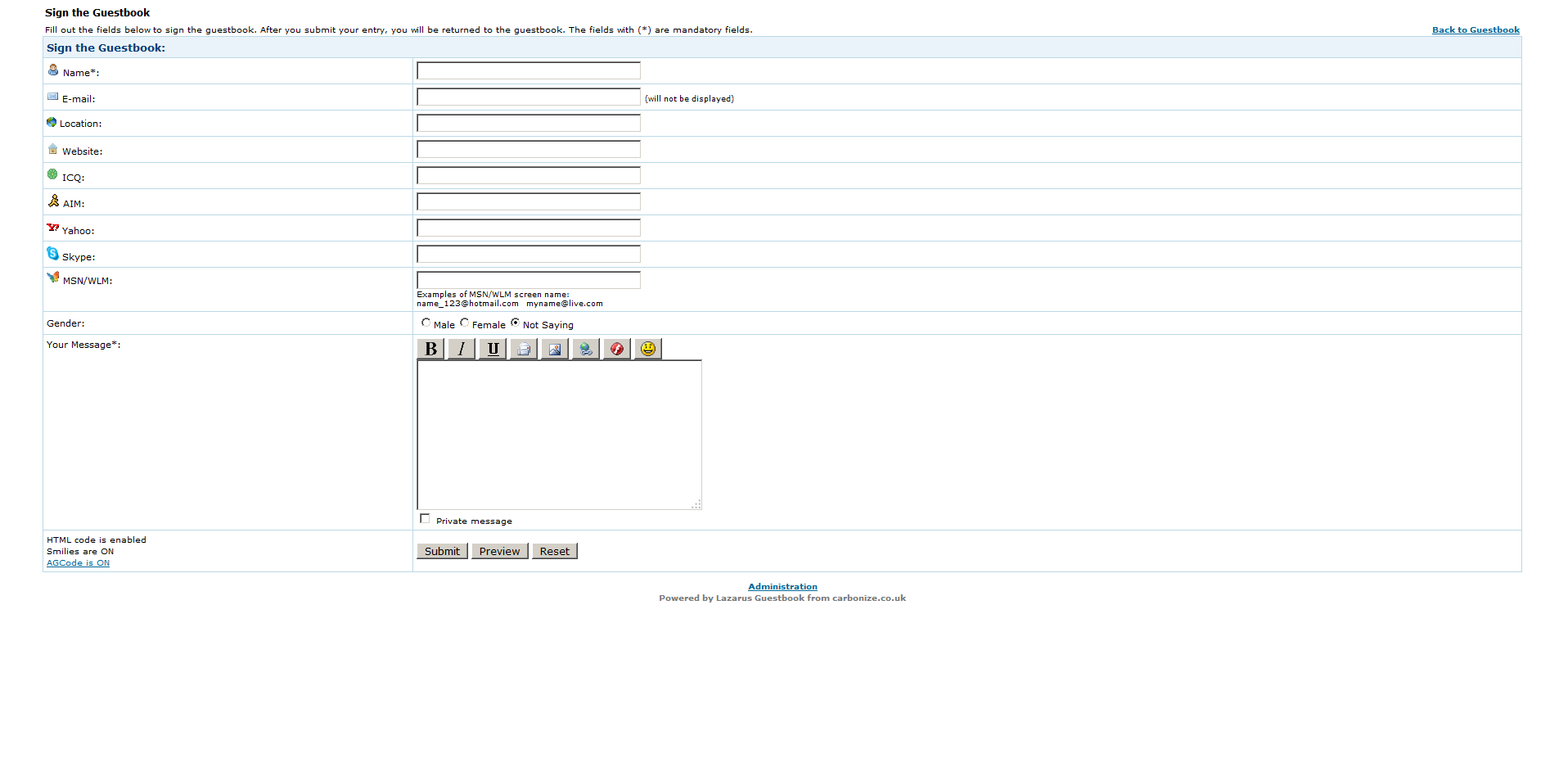Click the example 'name_123@hotmail.com' text
The width and height of the screenshot is (1568, 781).
point(467,304)
